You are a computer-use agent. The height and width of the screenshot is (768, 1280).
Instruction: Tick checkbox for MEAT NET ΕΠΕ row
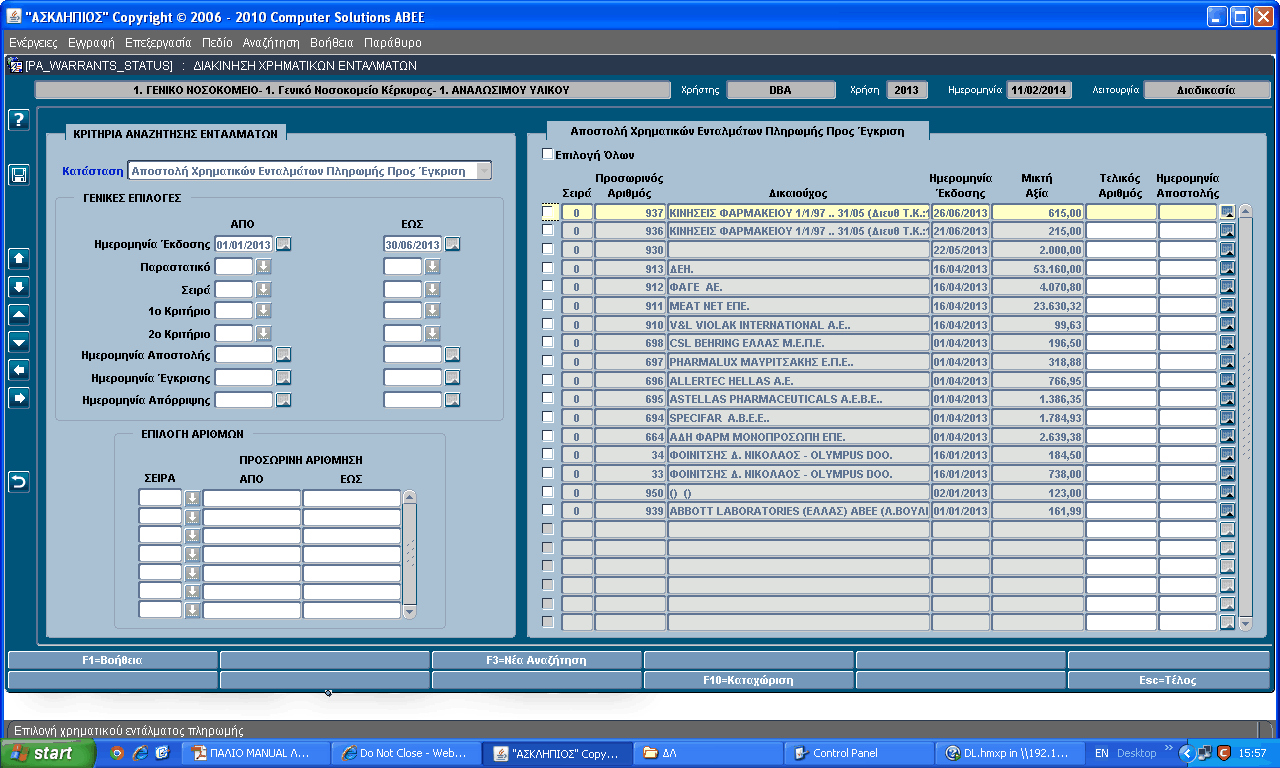click(x=548, y=305)
